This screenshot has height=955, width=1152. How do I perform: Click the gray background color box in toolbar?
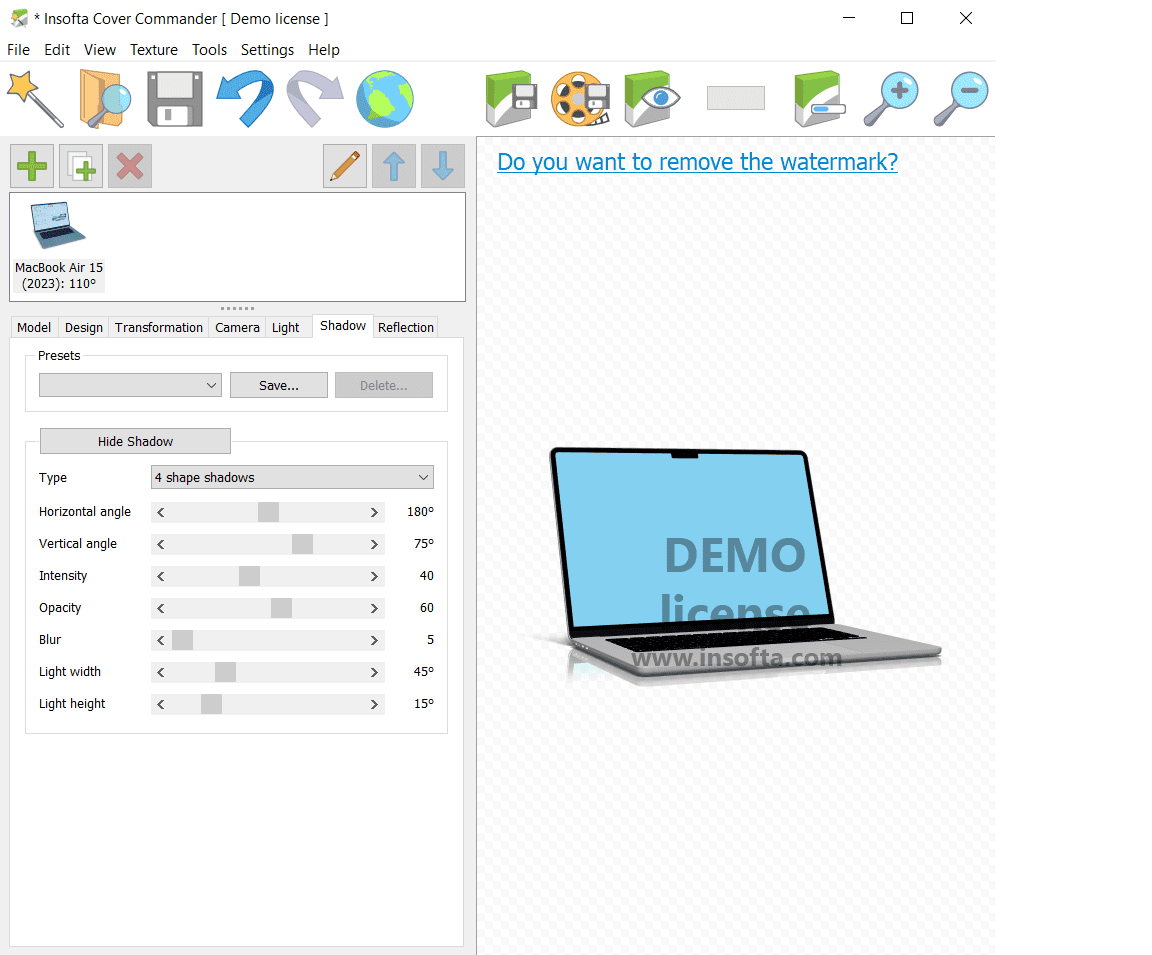click(x=735, y=98)
